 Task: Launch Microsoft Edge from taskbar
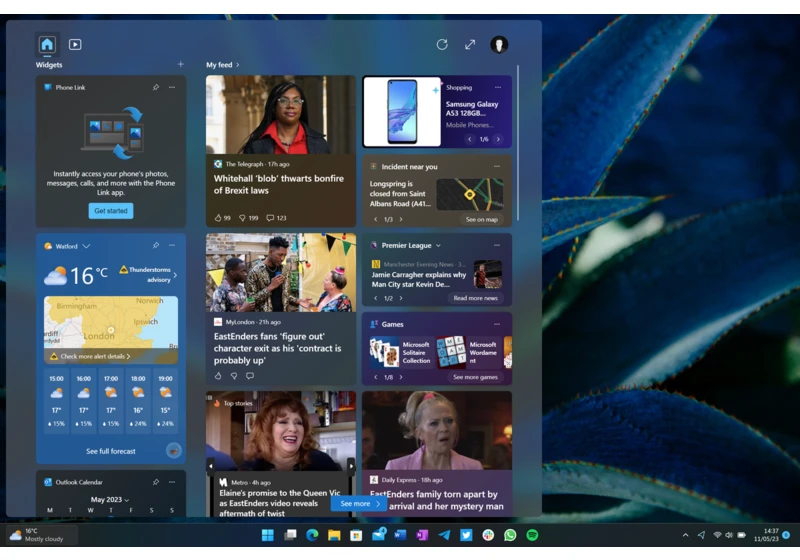[x=312, y=535]
